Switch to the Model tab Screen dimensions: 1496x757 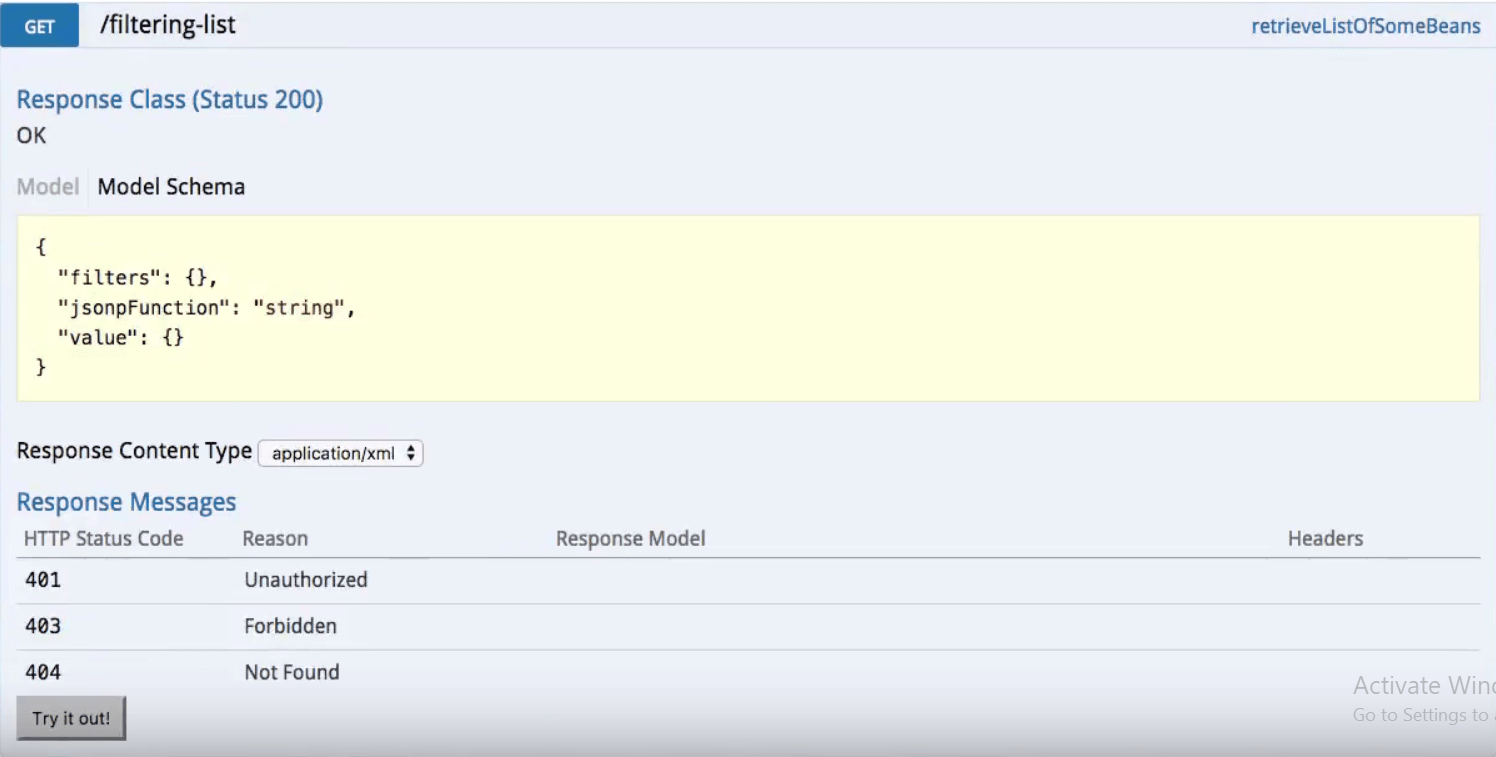pos(46,186)
